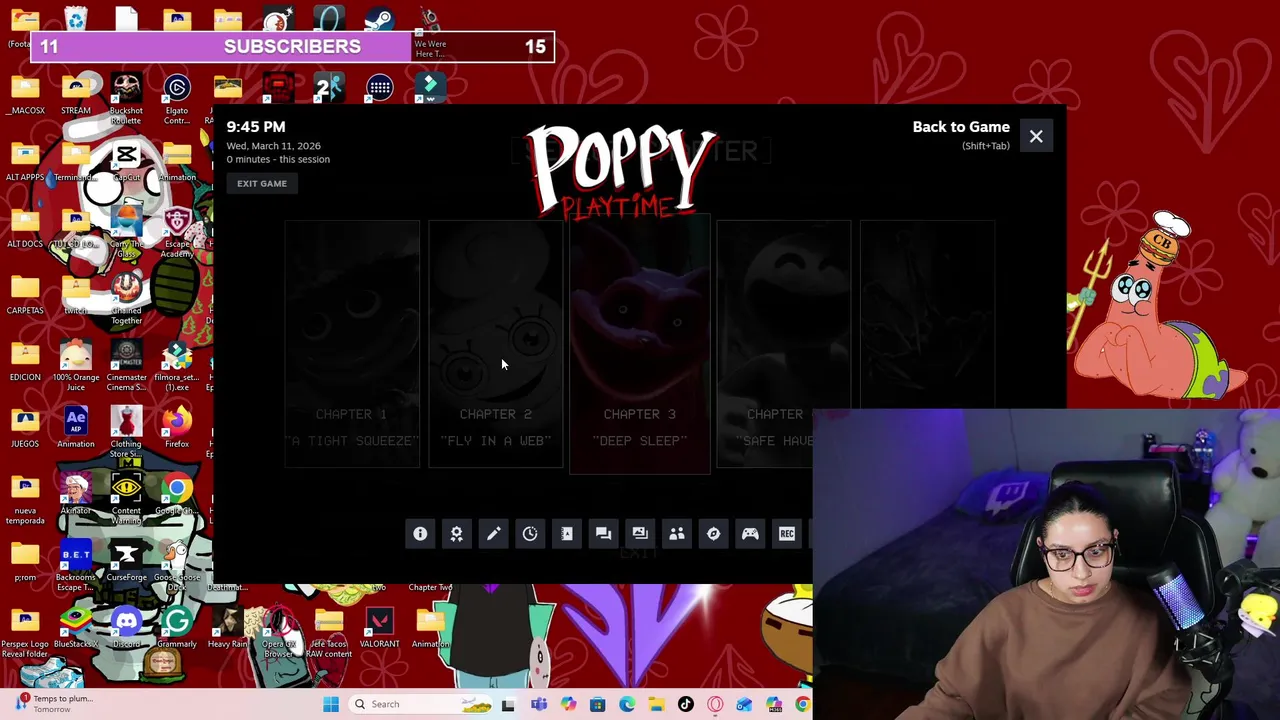Open the Cinemaster Cinema desktop shortcut
The width and height of the screenshot is (1280, 720).
tap(126, 366)
